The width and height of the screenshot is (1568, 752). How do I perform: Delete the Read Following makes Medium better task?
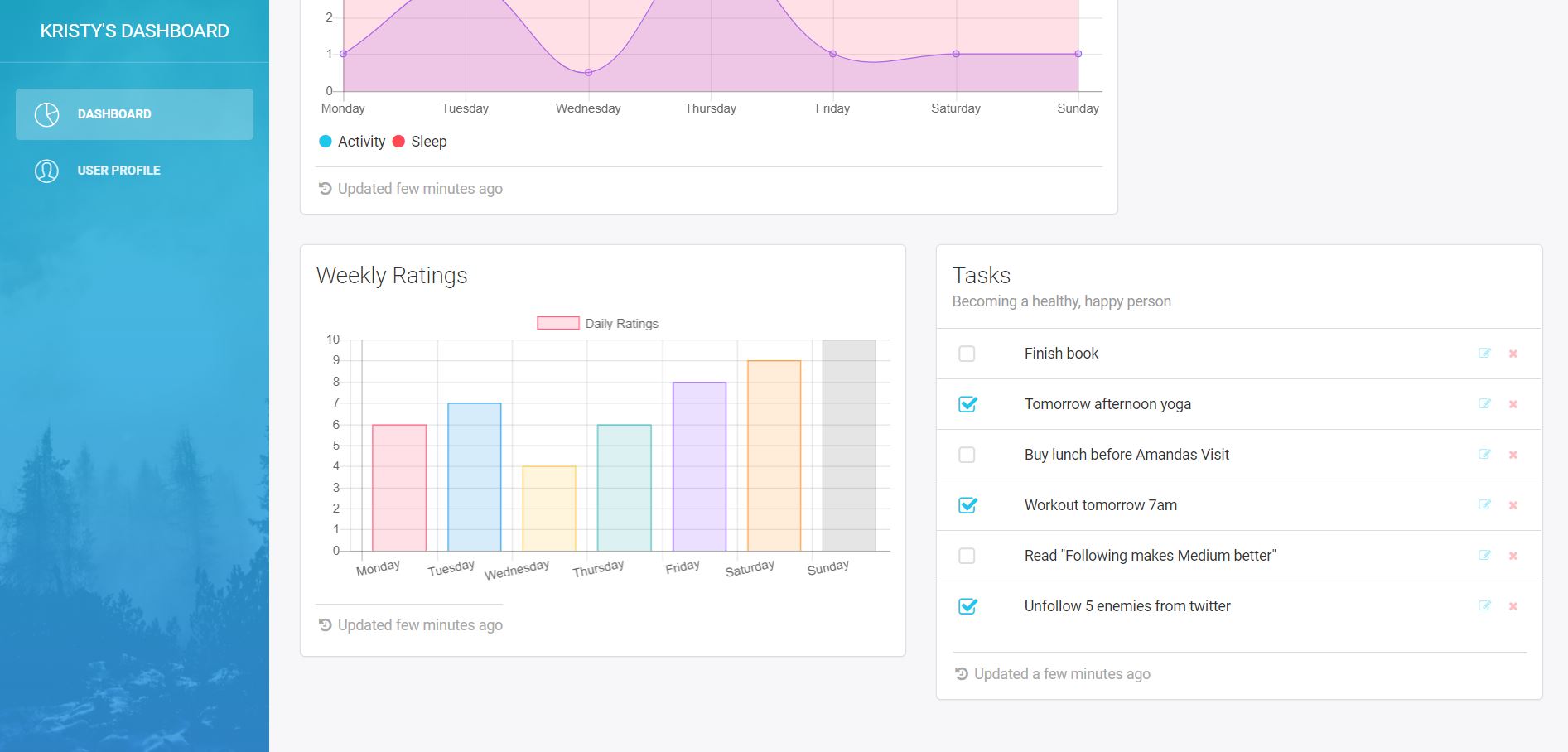(x=1513, y=556)
